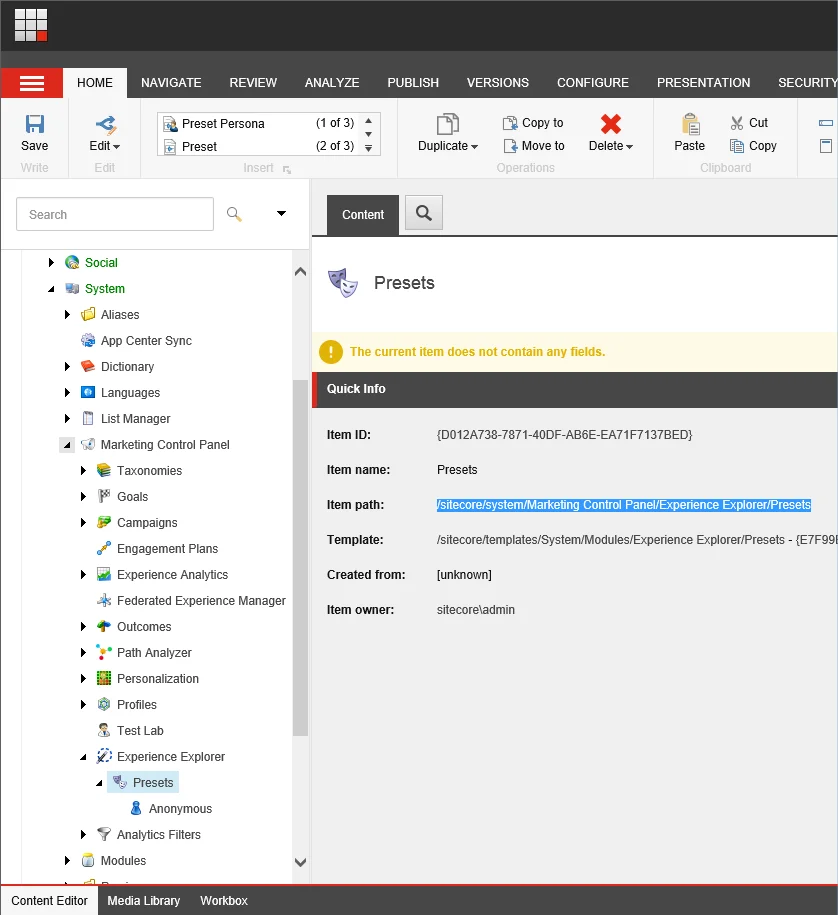Open the Edit dropdown arrow
Viewport: 838px width, 915px height.
tap(116, 146)
